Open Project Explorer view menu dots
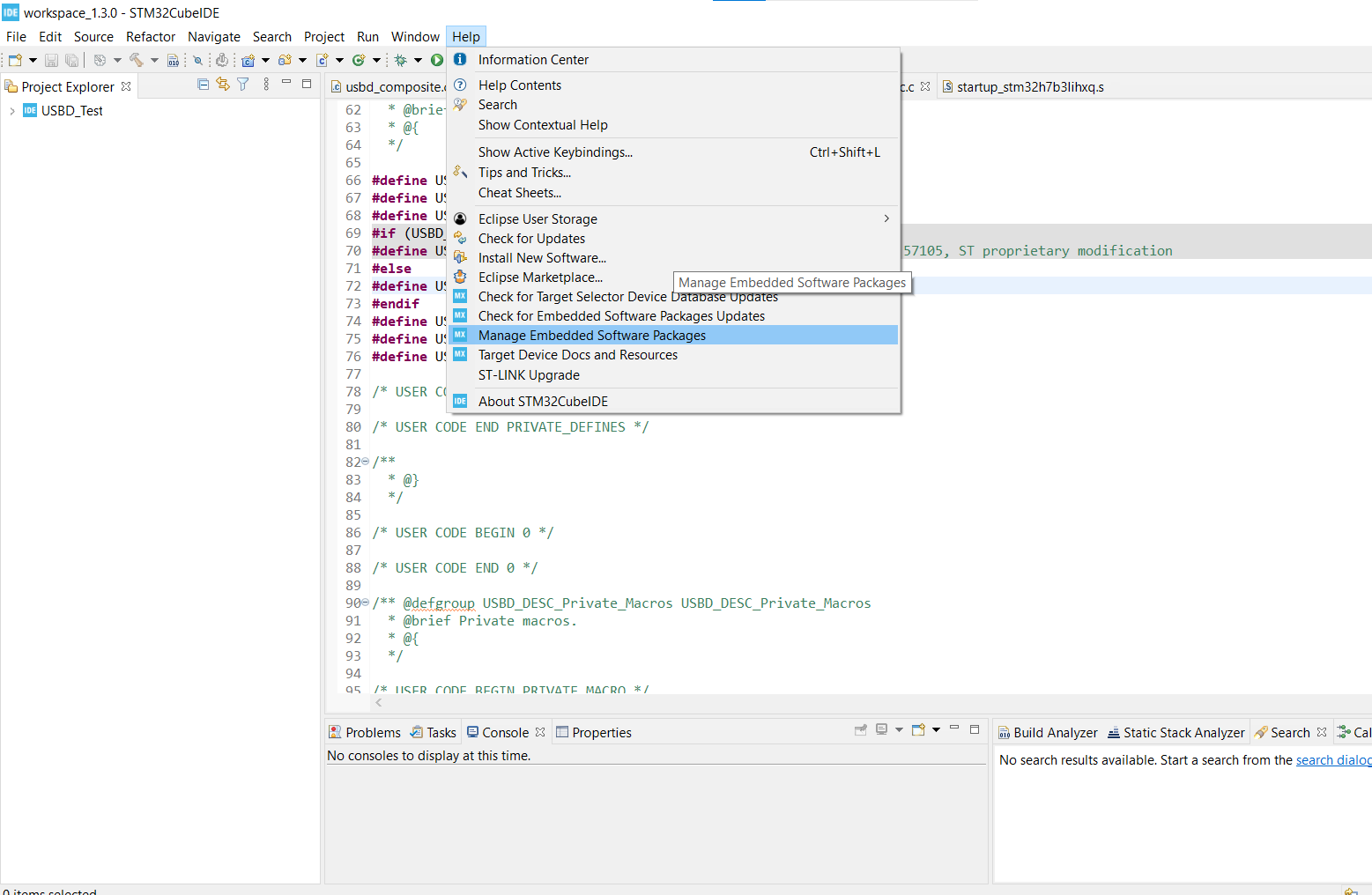 tap(266, 85)
